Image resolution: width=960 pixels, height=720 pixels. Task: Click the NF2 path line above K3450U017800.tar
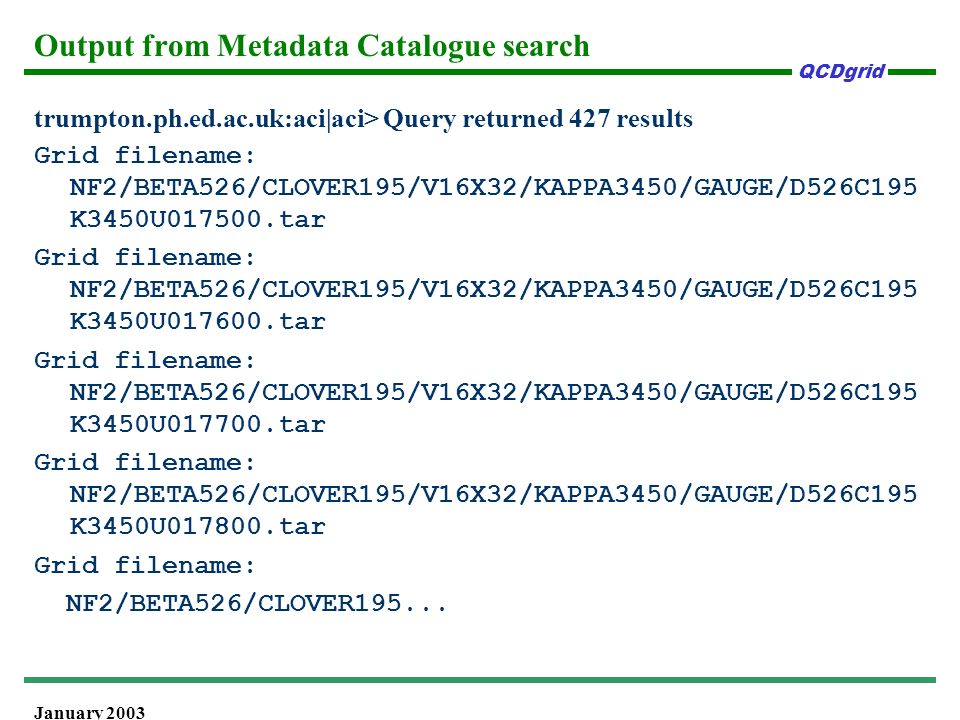click(493, 494)
